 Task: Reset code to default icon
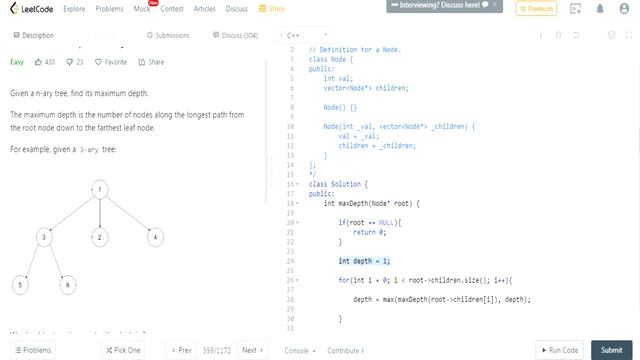(x=576, y=36)
